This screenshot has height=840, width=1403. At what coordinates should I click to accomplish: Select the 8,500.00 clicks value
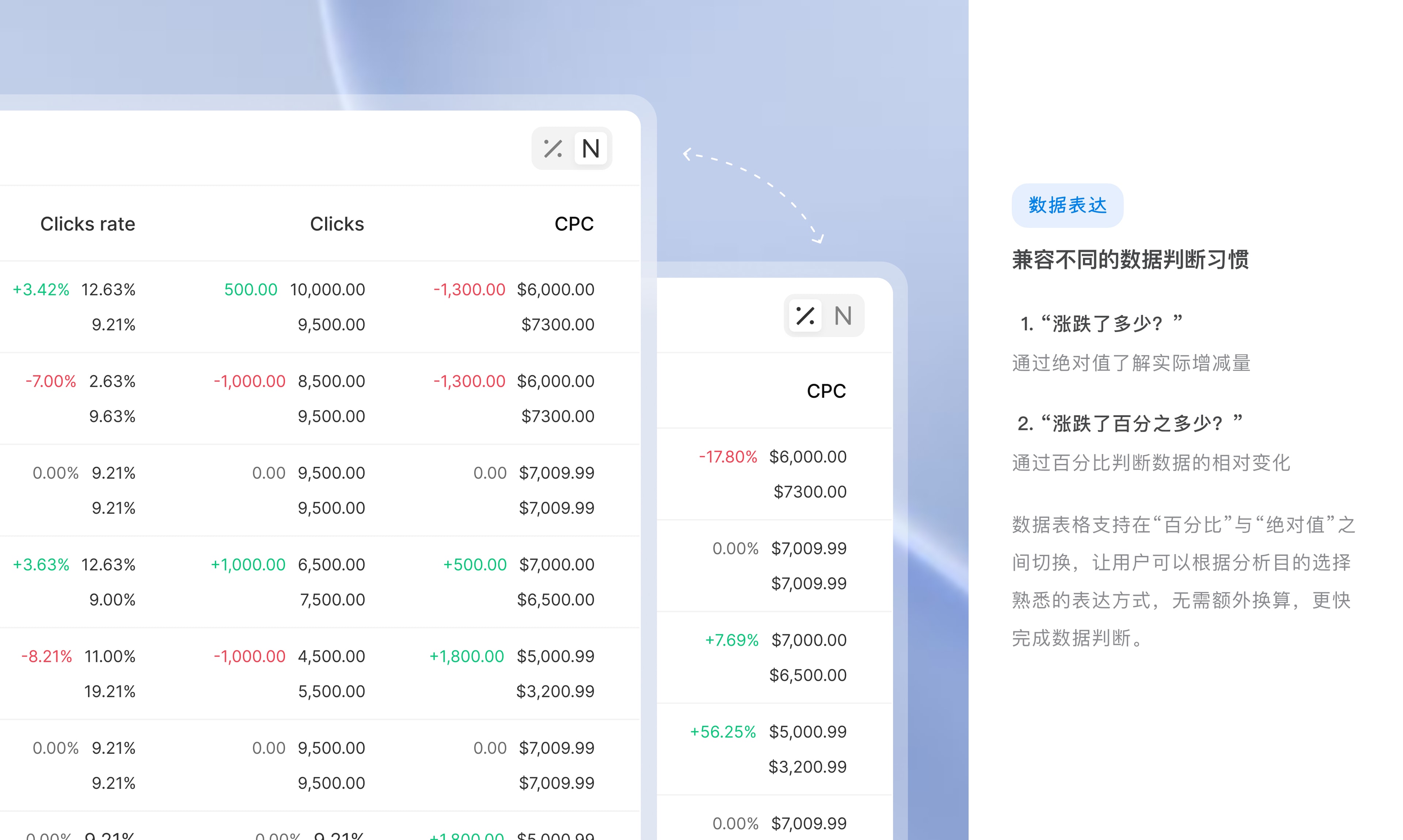click(331, 381)
